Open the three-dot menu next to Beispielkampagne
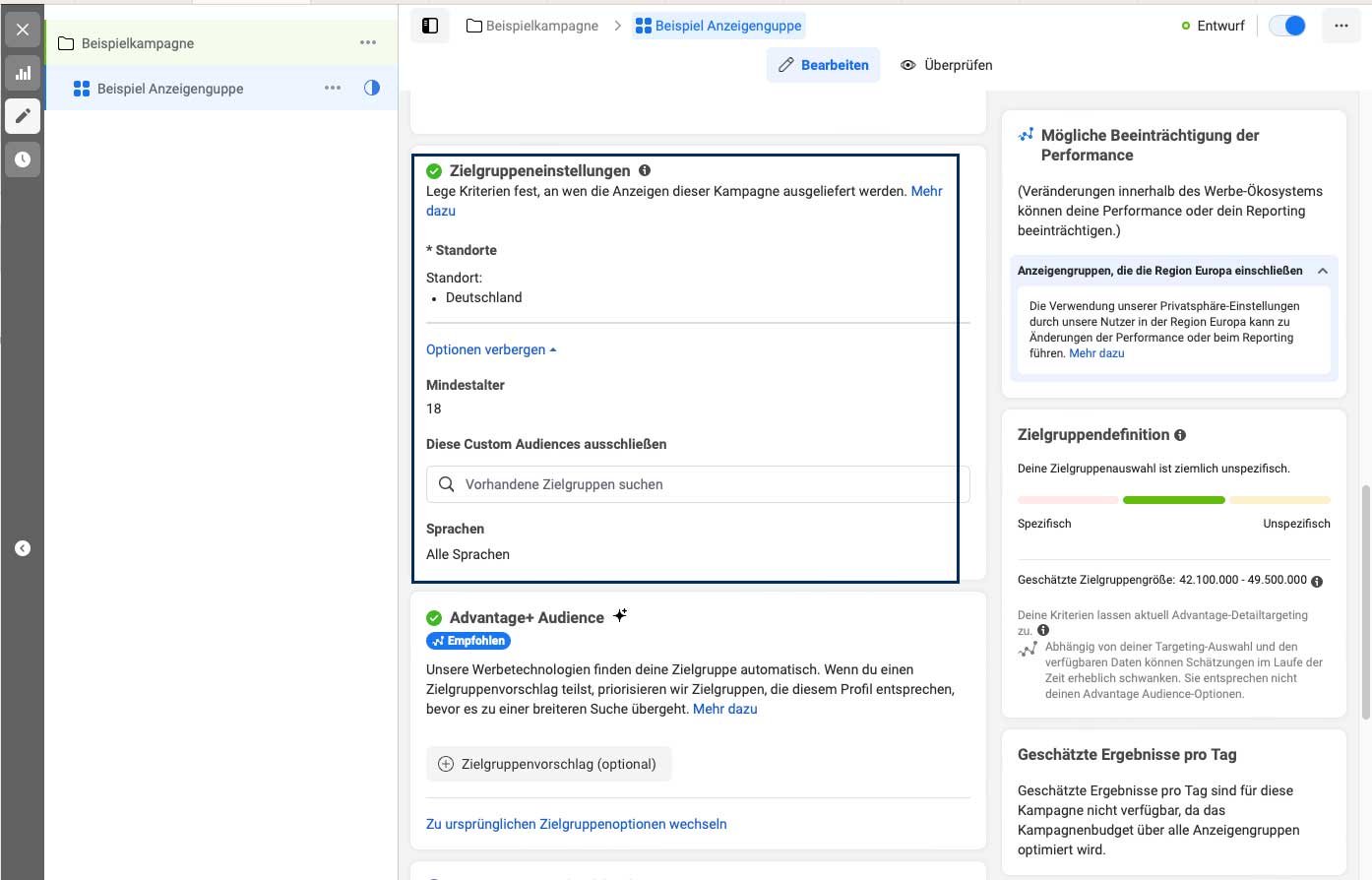 click(368, 42)
